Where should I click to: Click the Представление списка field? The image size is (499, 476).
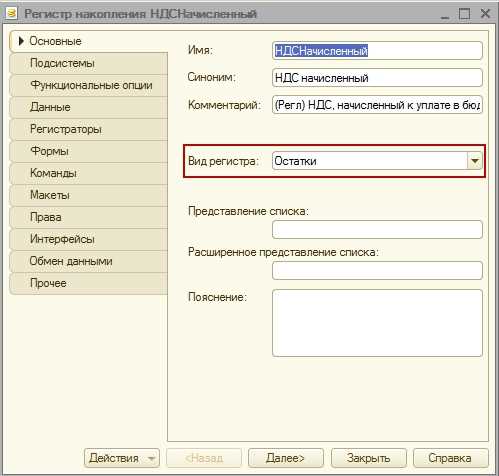coord(377,230)
